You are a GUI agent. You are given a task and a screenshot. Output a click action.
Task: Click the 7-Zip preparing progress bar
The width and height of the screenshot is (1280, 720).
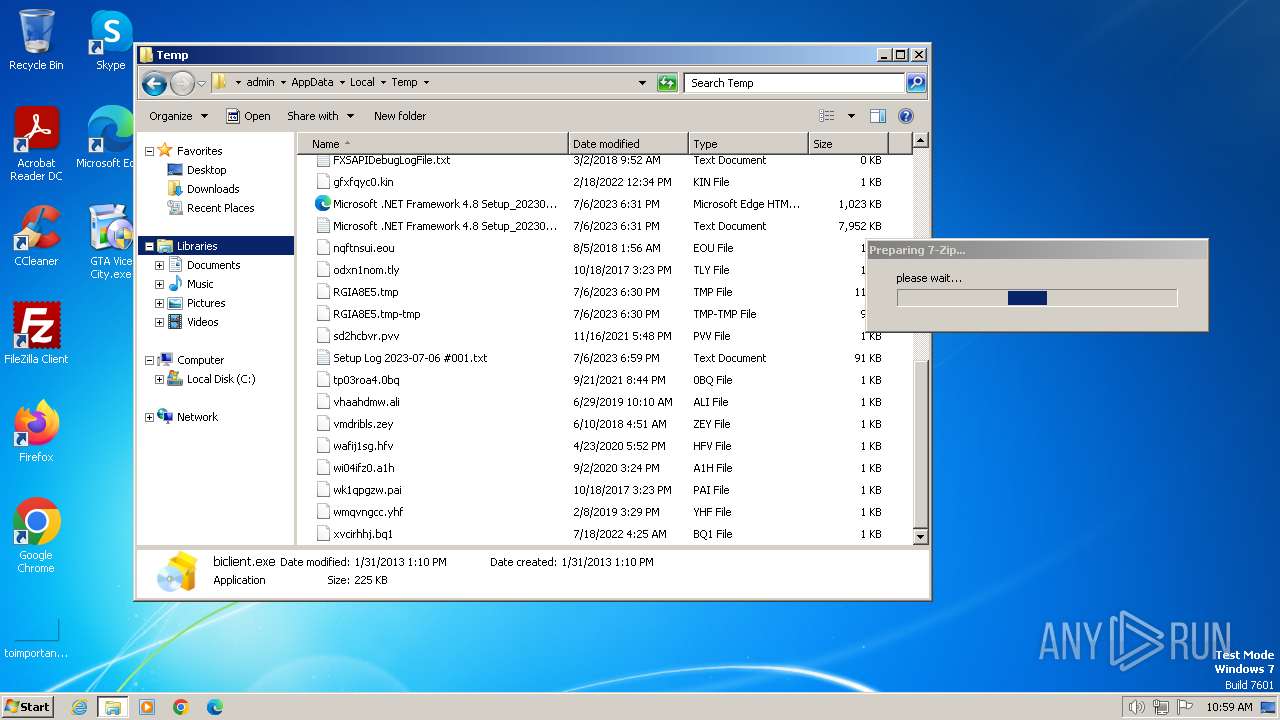(x=1037, y=298)
